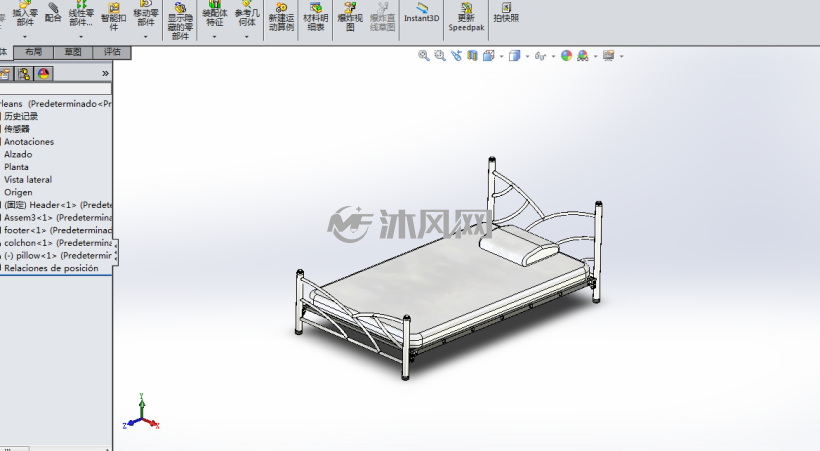This screenshot has height=451, width=820.
Task: Select the Assem3<1> subassembly
Action: coord(56,218)
